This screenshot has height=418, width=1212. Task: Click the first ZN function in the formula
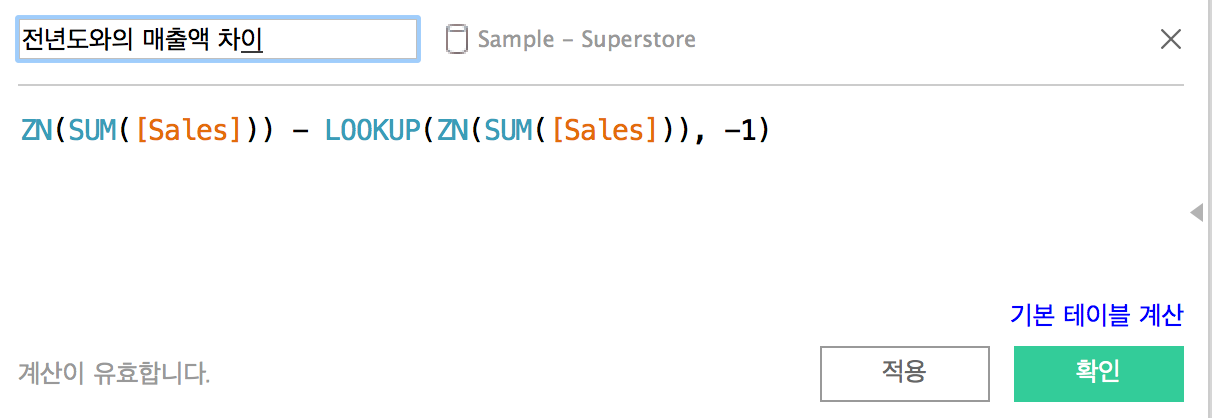coord(37,131)
